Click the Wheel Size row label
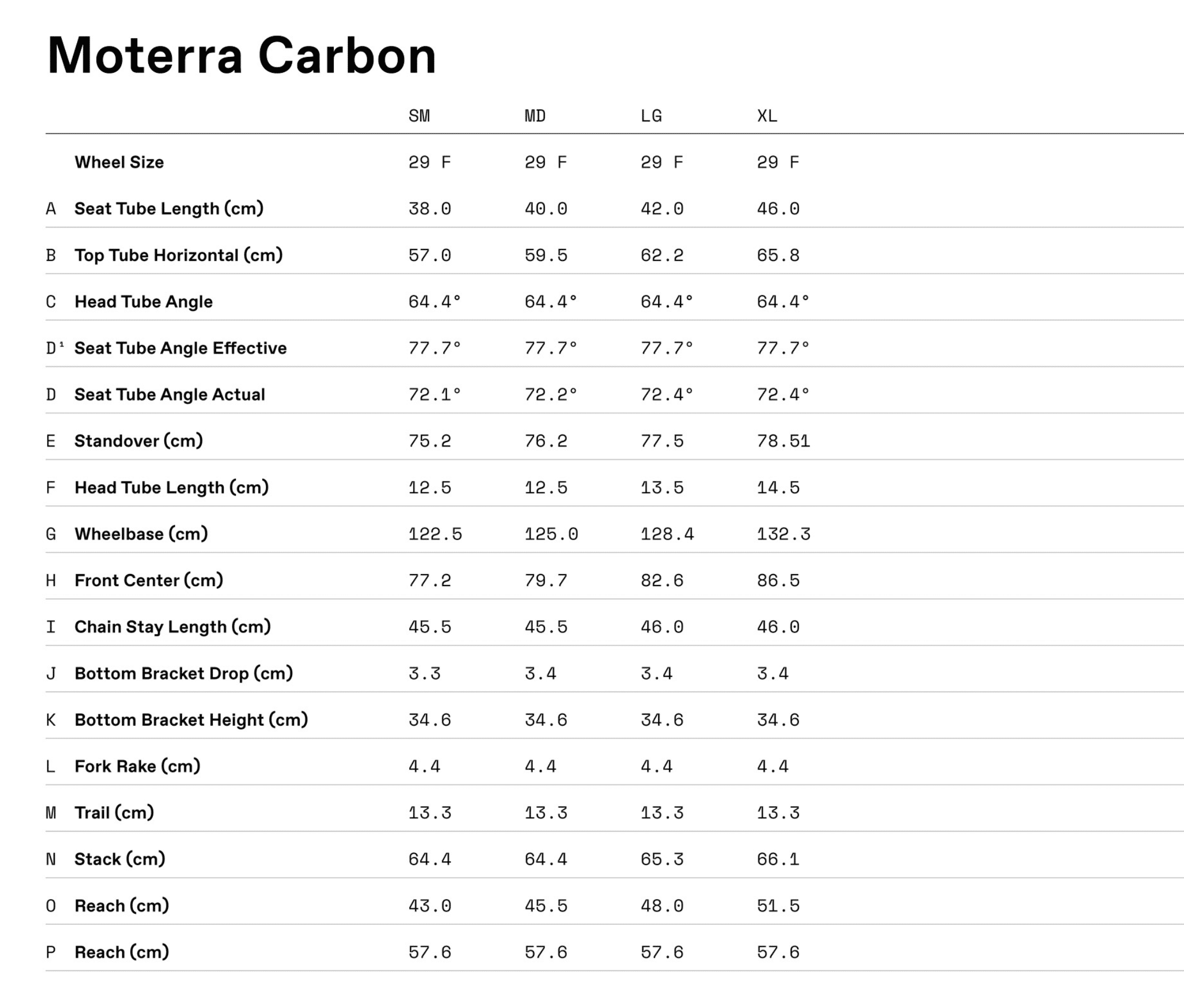 pos(119,163)
